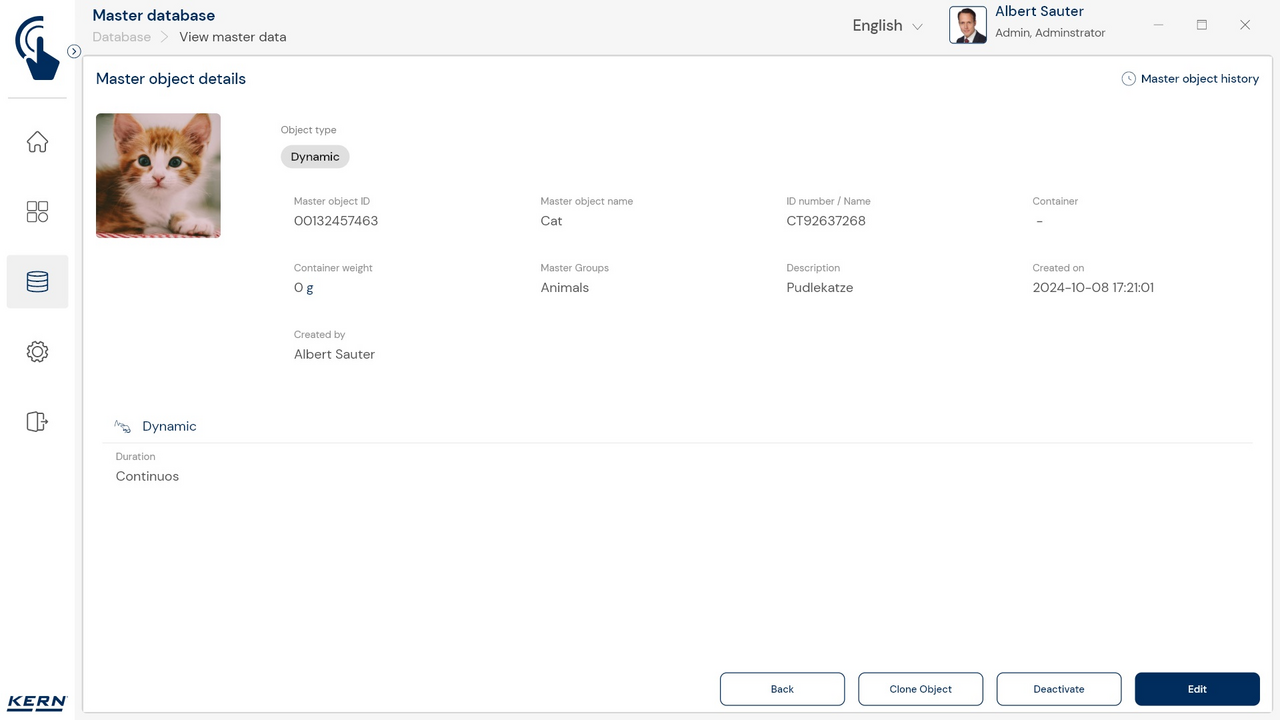The image size is (1280, 720).
Task: Click the dynamic weighing icon in section header
Action: pos(123,427)
